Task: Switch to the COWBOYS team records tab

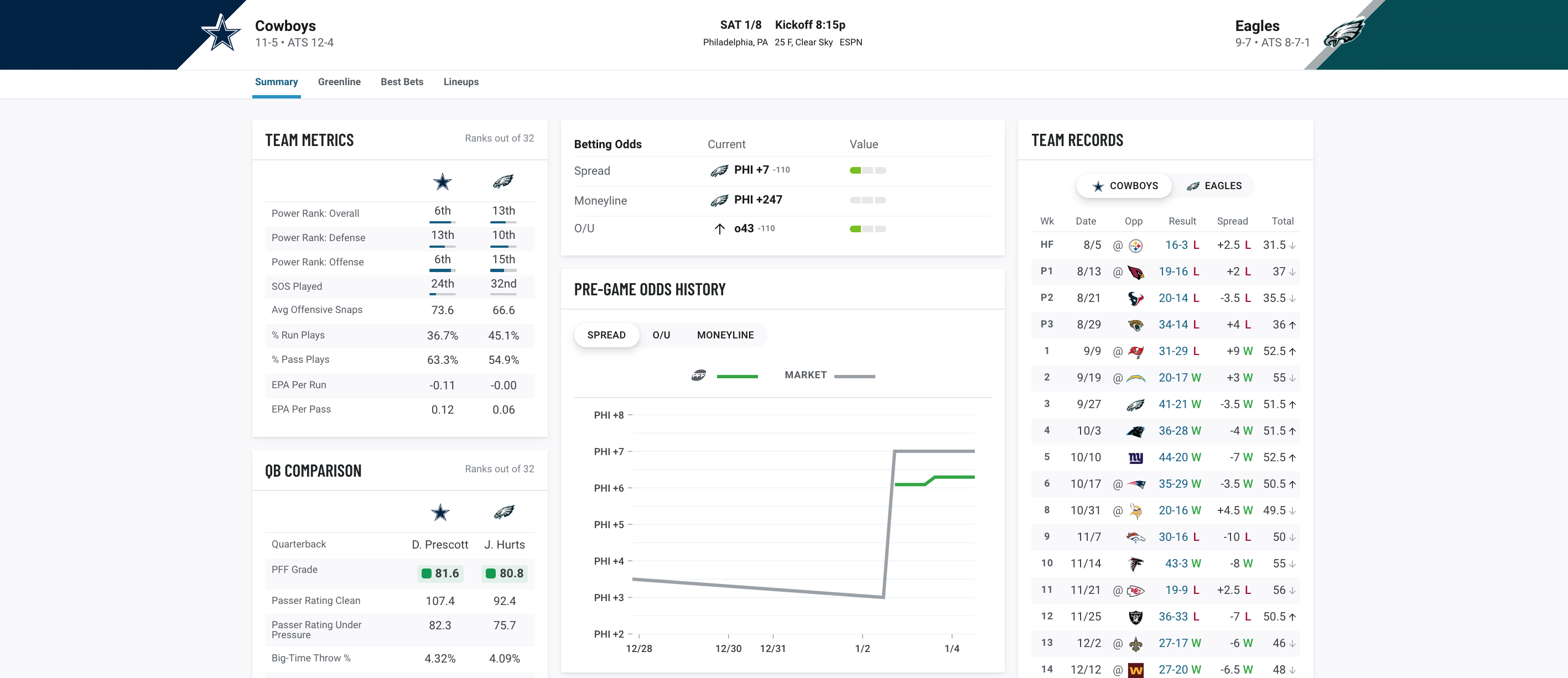Action: coord(1123,185)
